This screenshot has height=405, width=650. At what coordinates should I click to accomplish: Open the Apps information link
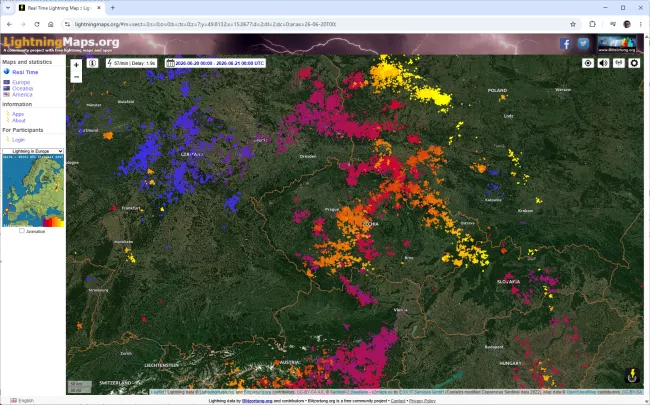(x=18, y=114)
